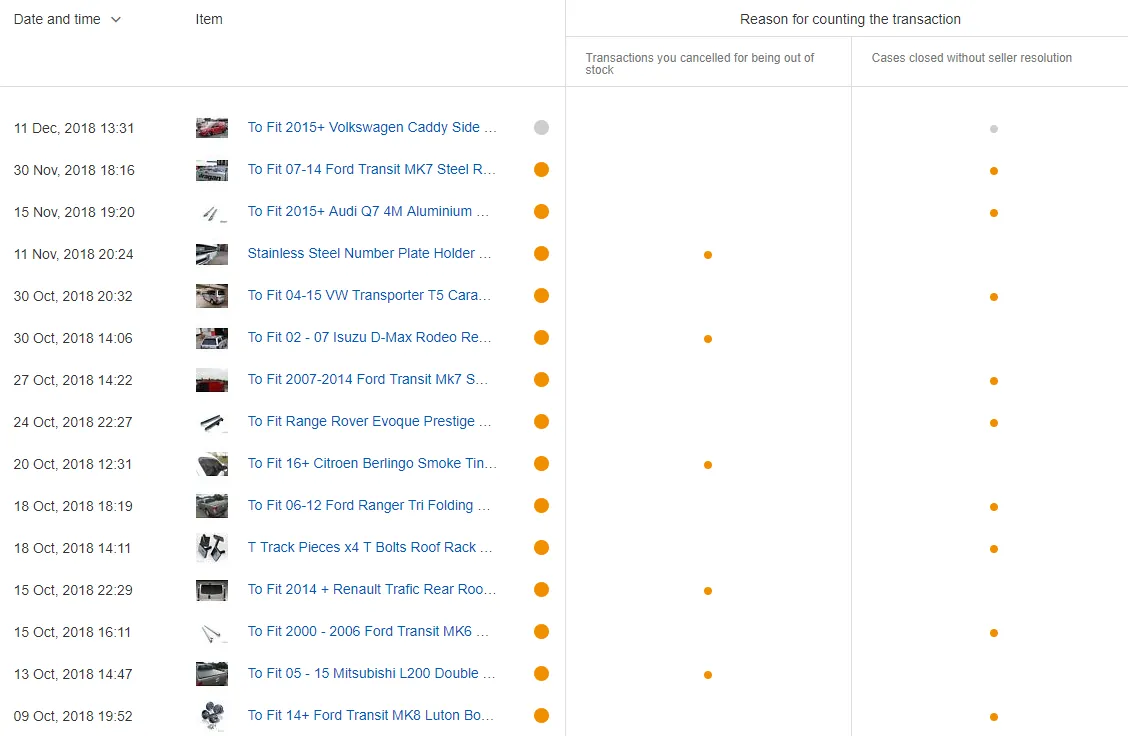Click out-of-stock marker for Citroen Berlingo row

click(708, 465)
